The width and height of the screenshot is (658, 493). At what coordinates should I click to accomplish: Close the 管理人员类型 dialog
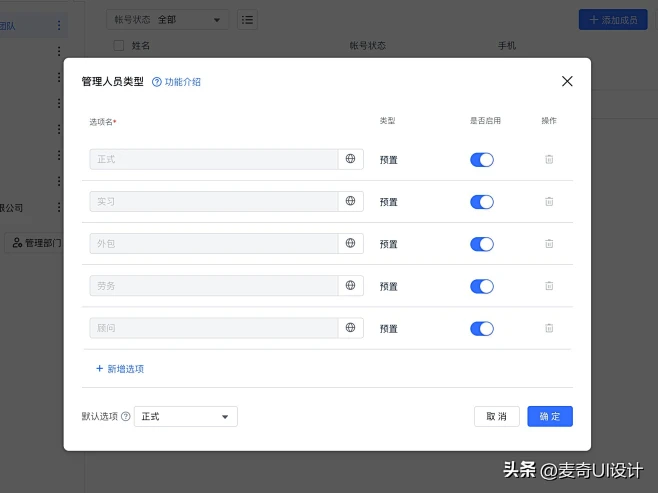point(567,81)
